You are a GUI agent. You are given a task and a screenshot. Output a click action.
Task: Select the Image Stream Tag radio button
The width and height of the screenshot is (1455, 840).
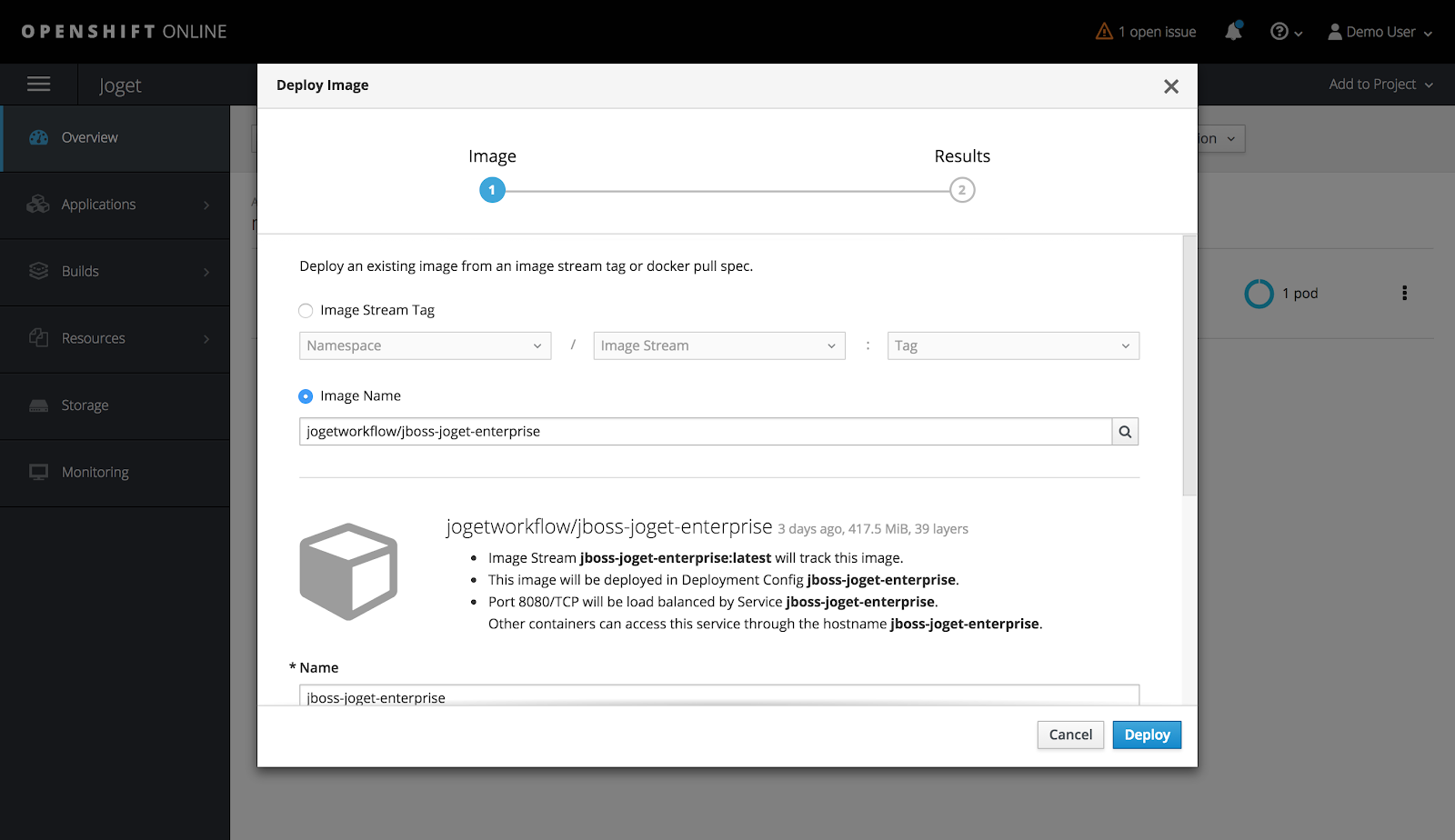click(306, 311)
